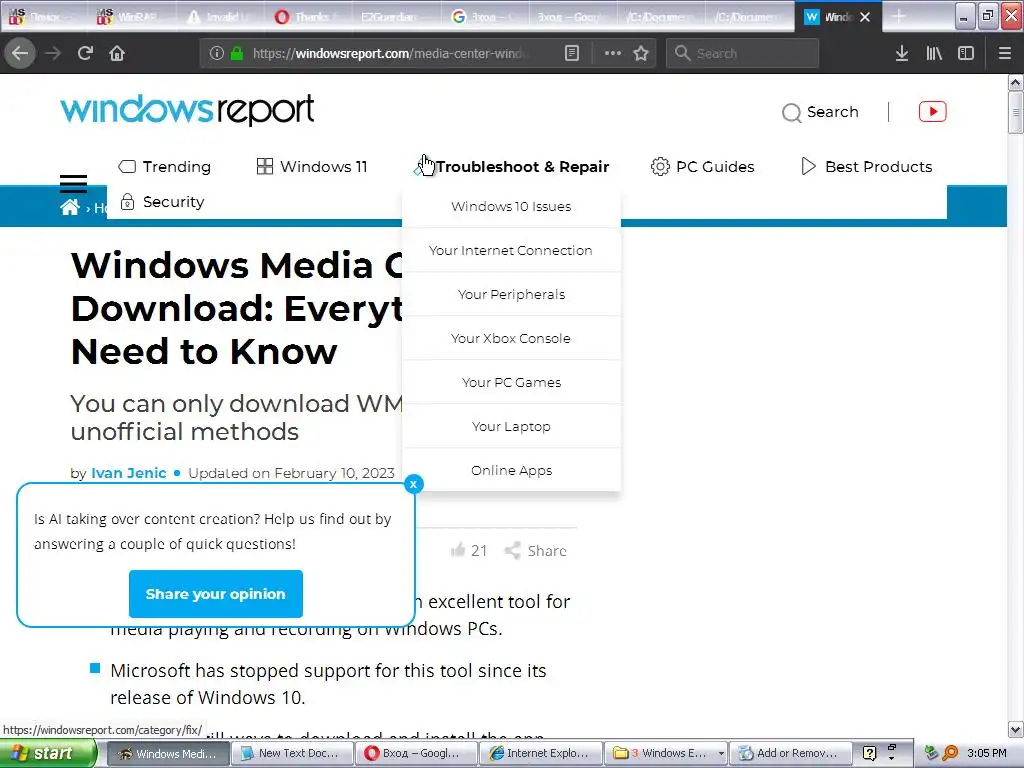Close the active WindowsReport tab

[865, 17]
